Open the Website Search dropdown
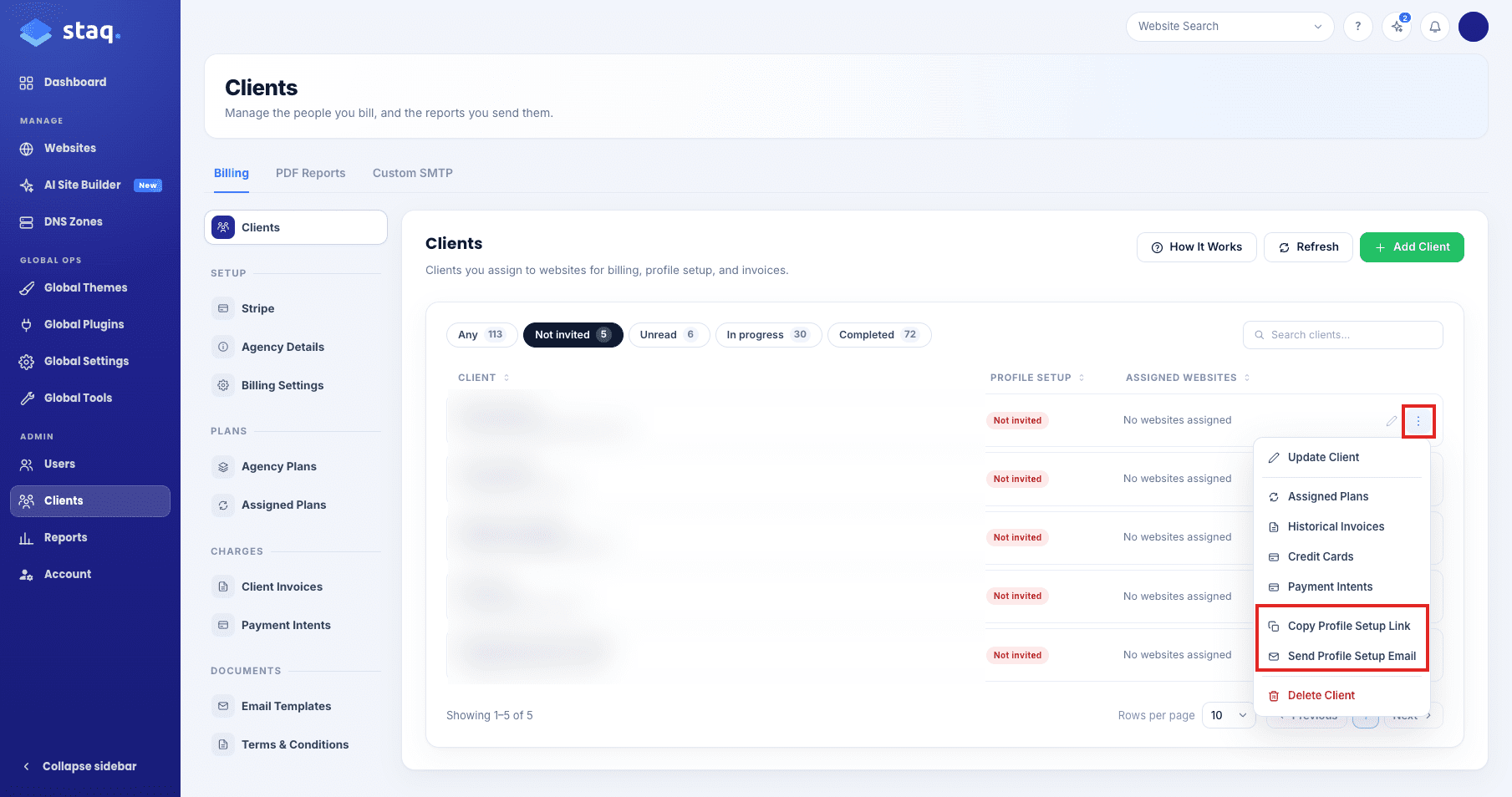Image resolution: width=1512 pixels, height=797 pixels. coord(1229,26)
